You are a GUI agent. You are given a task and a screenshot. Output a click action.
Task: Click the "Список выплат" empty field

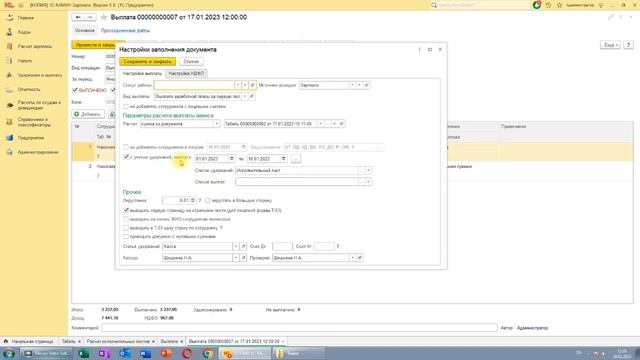point(297,182)
